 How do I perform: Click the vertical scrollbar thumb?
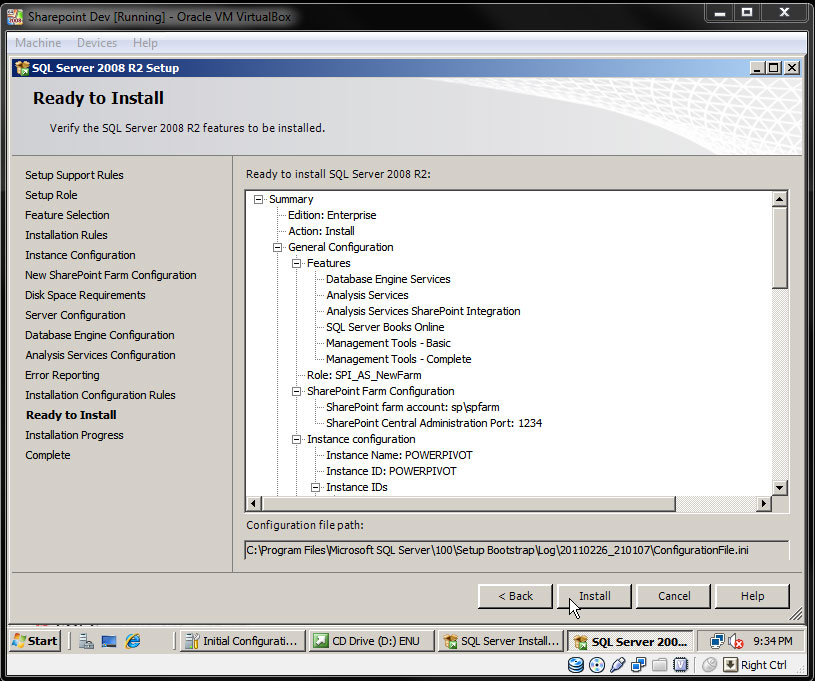click(780, 247)
